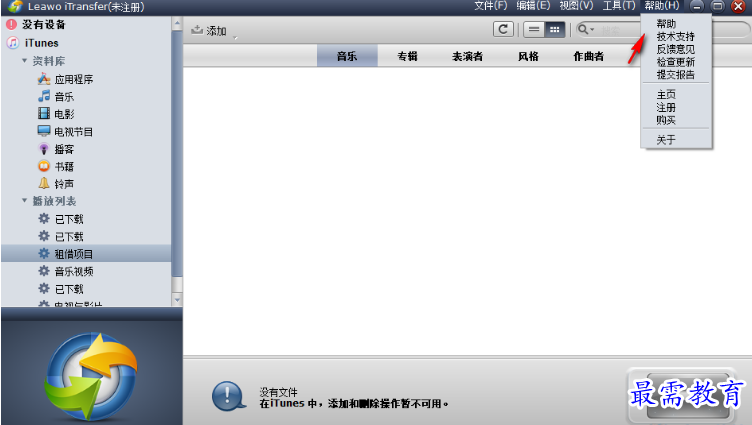This screenshot has height=425, width=752.
Task: Choose 购买 from help menu
Action: pyautogui.click(x=666, y=120)
